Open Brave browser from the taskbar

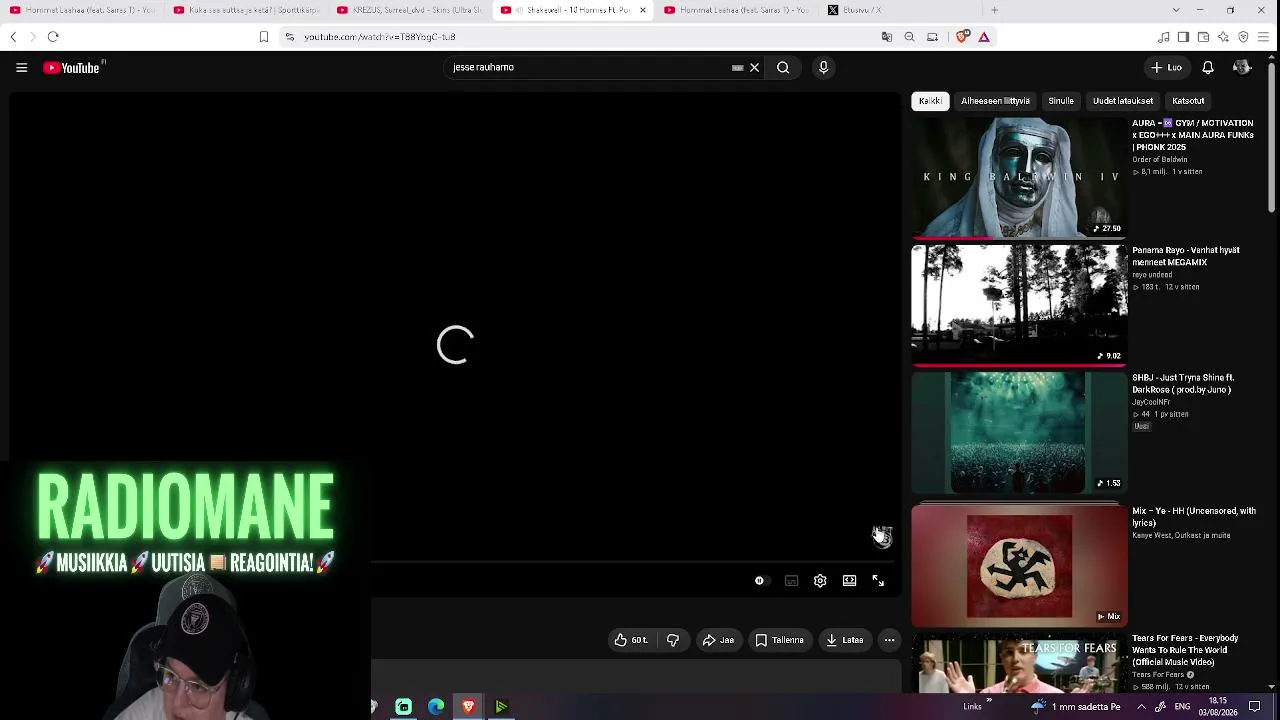pos(468,707)
